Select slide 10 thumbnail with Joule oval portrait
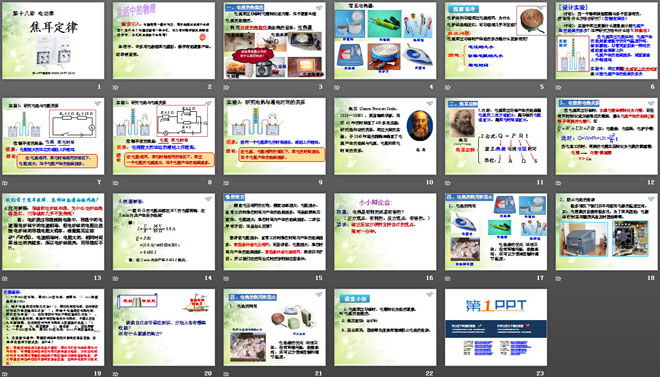 pyautogui.click(x=385, y=136)
